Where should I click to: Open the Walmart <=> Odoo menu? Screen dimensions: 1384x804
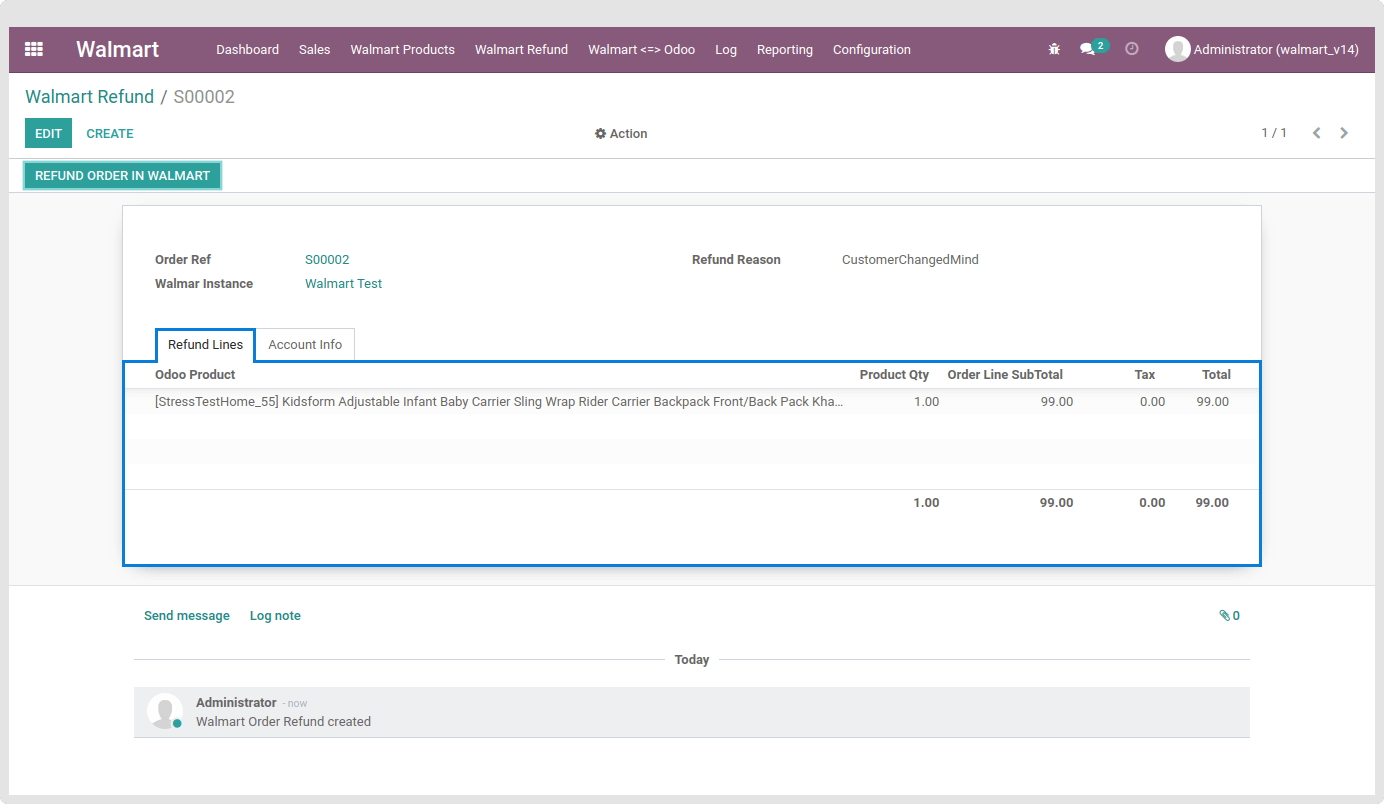point(641,49)
